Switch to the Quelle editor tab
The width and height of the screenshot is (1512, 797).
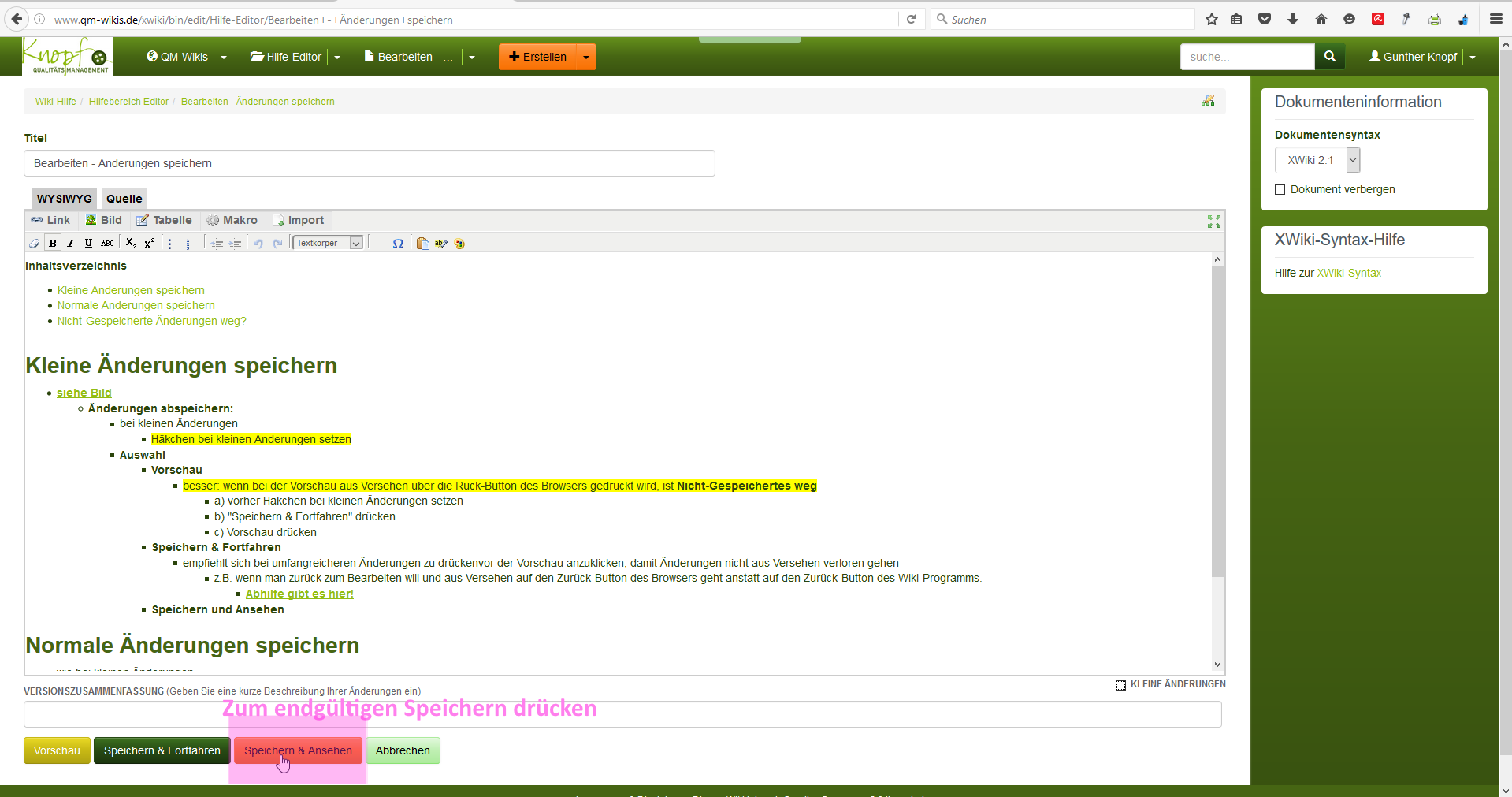[124, 199]
